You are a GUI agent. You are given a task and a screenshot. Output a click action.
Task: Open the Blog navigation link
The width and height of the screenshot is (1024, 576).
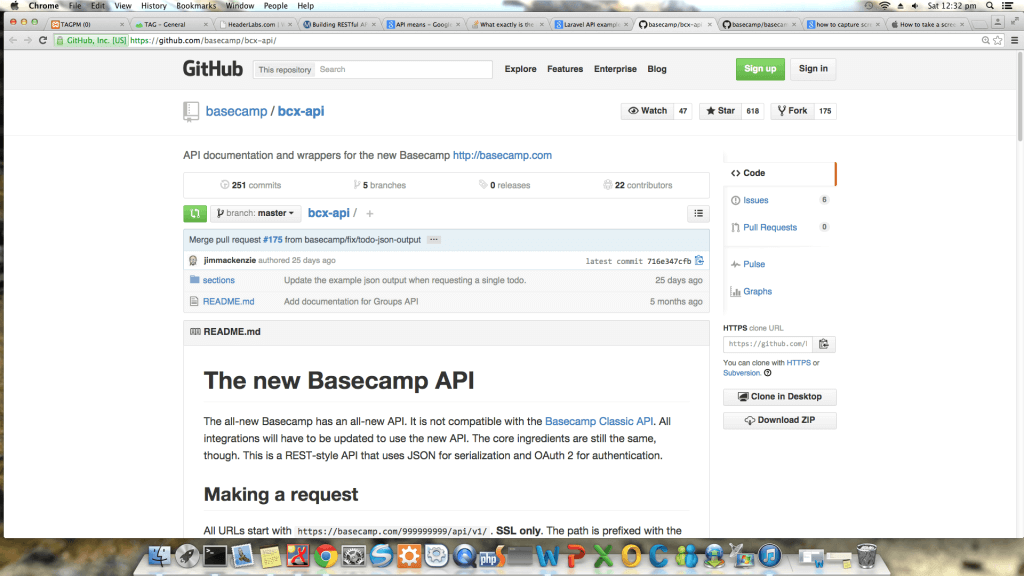657,69
